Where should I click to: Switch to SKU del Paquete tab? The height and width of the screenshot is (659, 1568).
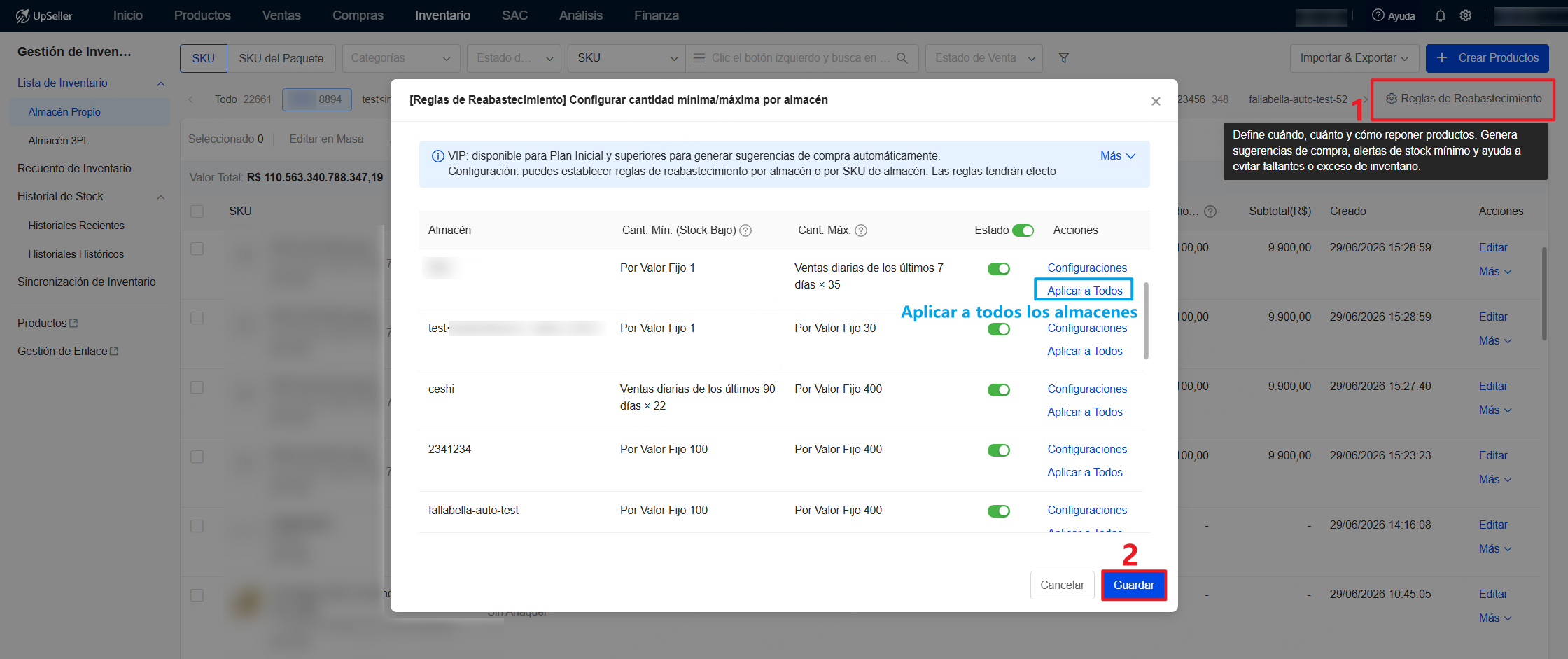tap(281, 58)
